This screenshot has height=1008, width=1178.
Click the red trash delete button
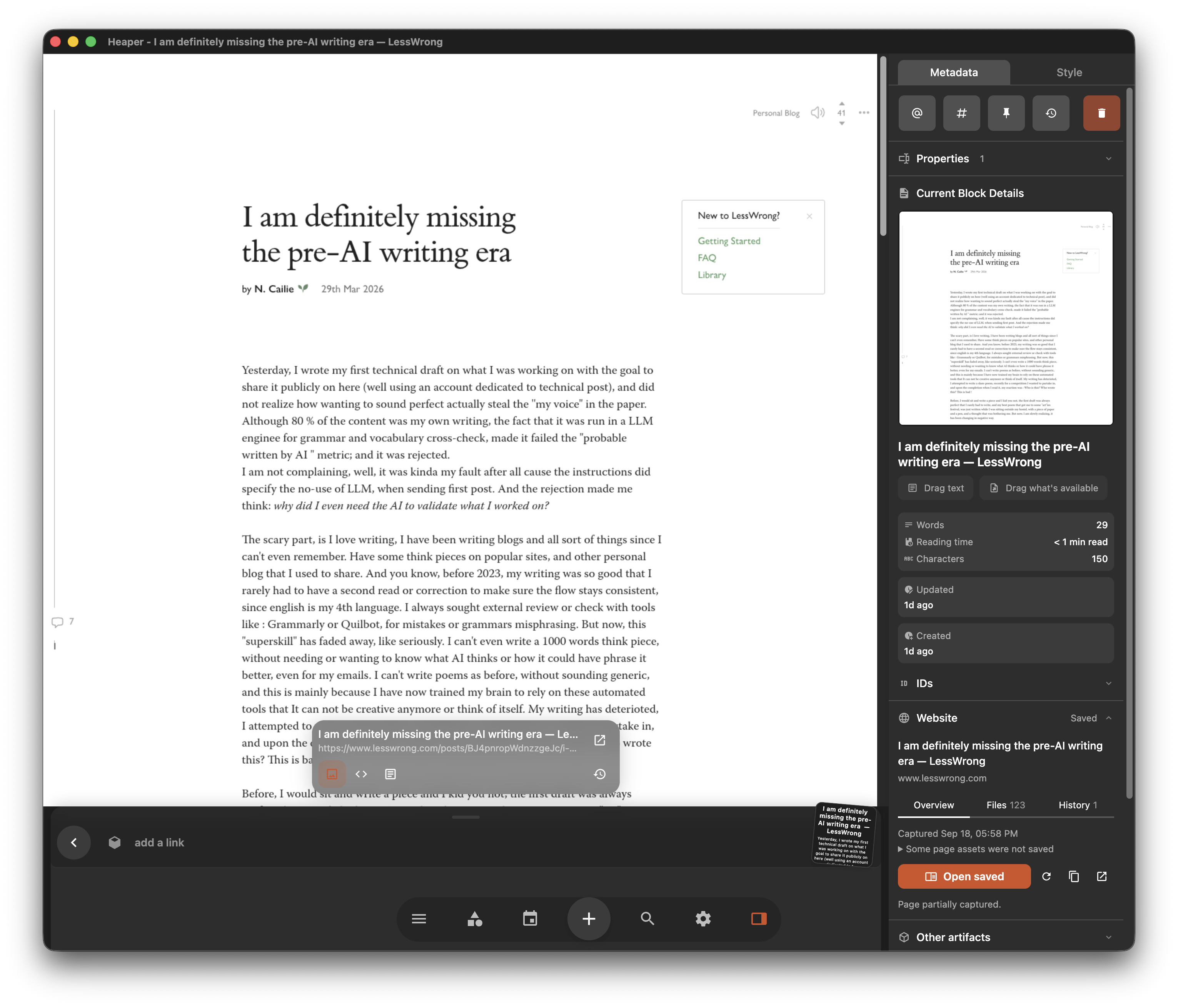tap(1101, 113)
